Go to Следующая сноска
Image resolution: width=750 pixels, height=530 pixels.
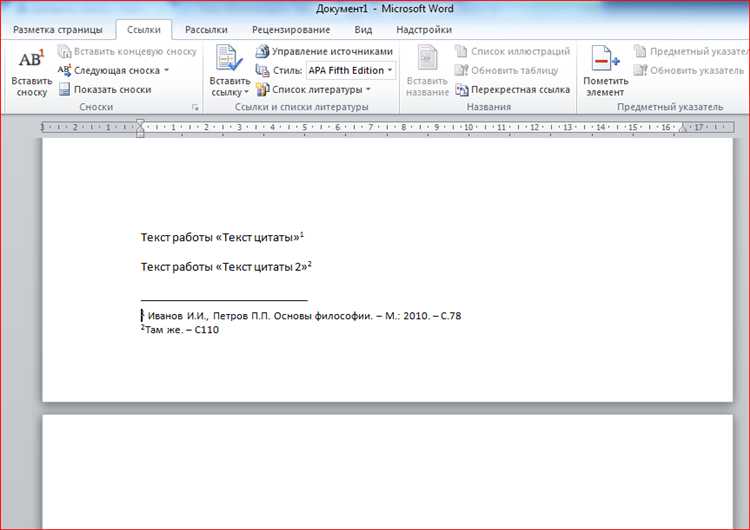click(117, 70)
